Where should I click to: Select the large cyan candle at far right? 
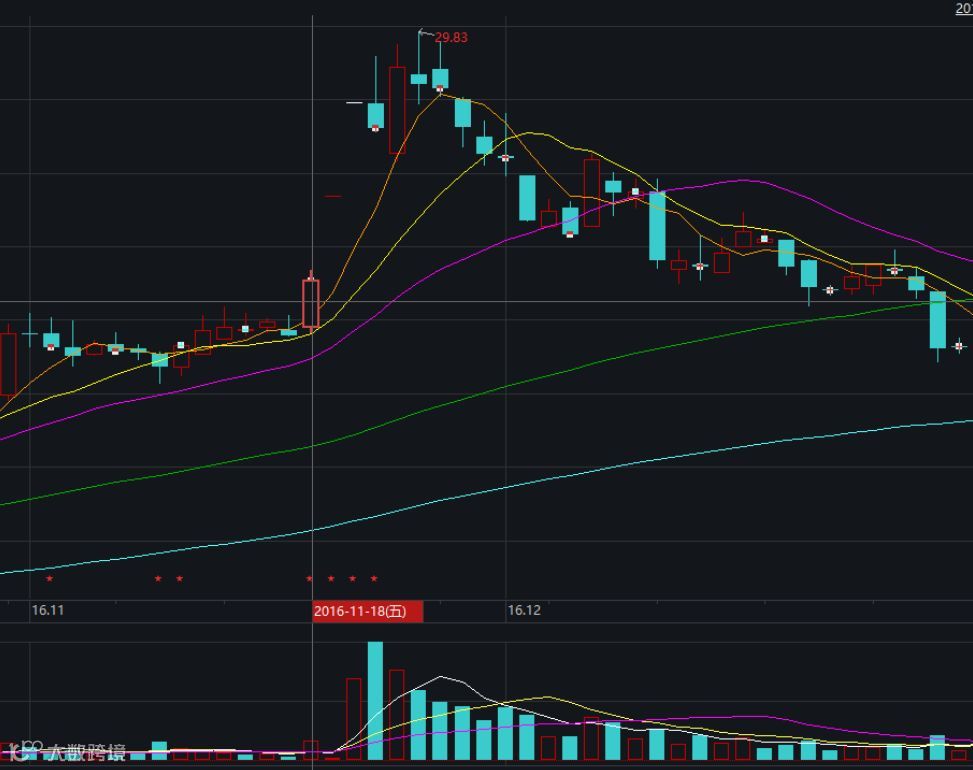pos(938,320)
